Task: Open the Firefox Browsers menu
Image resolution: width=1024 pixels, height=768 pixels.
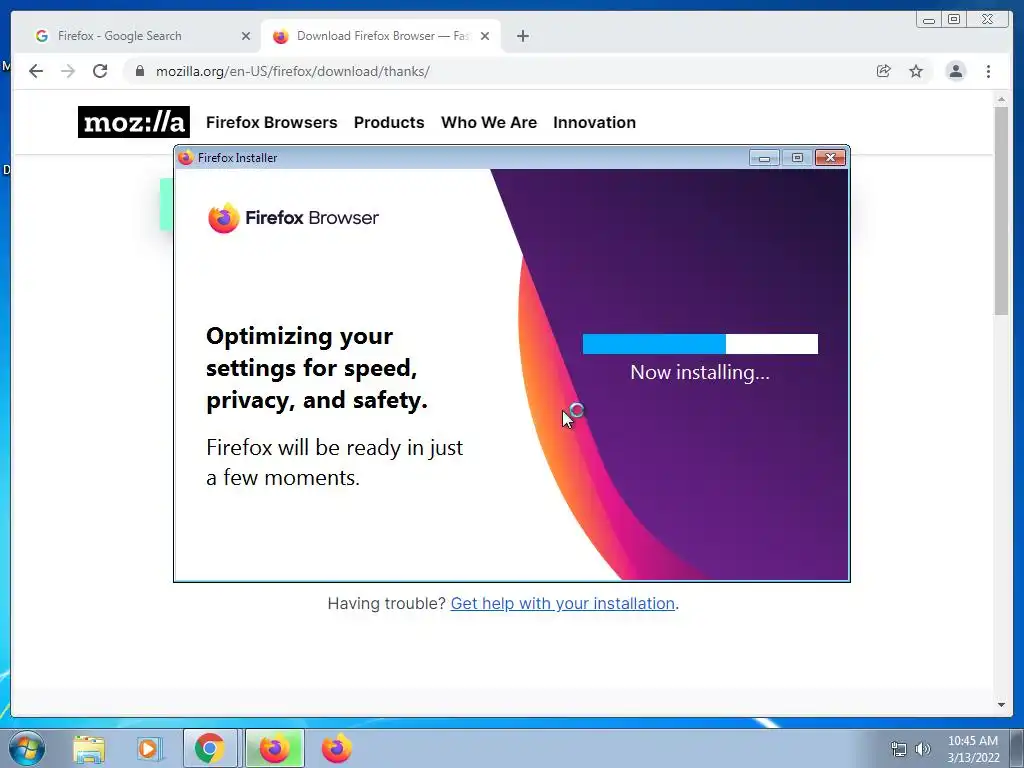Action: point(272,122)
